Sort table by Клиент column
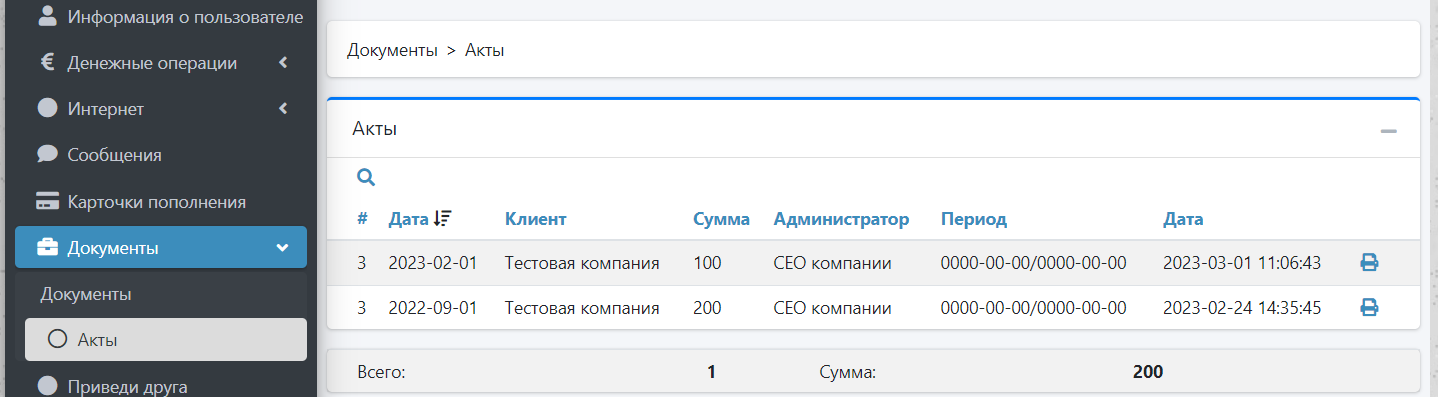1438x397 pixels. (535, 218)
